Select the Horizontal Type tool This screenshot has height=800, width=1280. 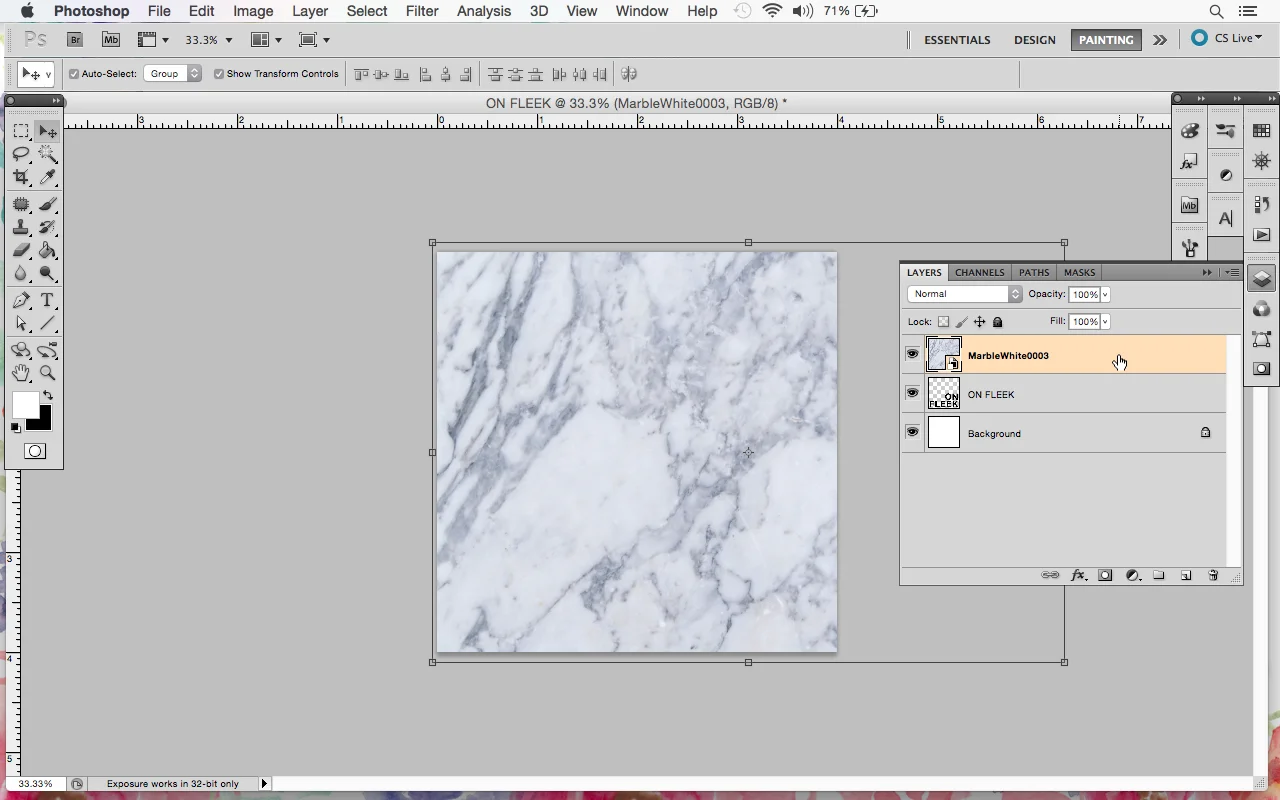[46, 300]
